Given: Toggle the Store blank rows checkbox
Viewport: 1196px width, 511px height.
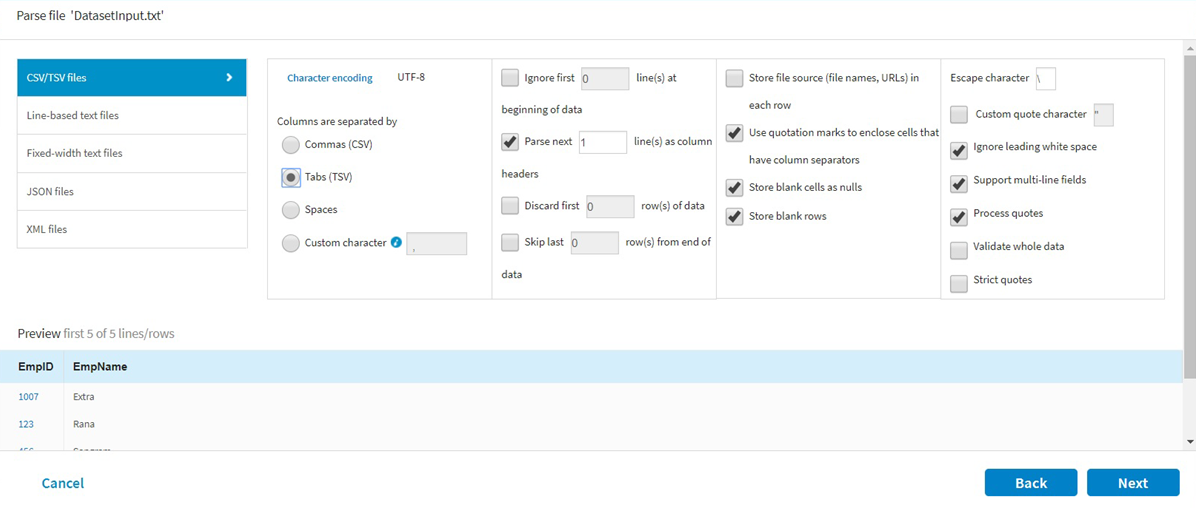Looking at the screenshot, I should (x=734, y=216).
